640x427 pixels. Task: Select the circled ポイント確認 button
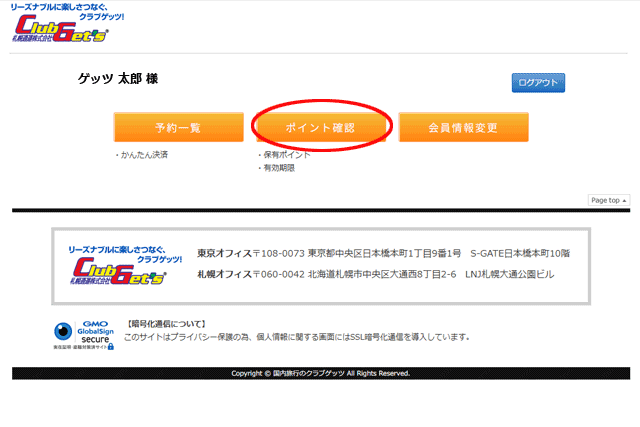click(320, 128)
